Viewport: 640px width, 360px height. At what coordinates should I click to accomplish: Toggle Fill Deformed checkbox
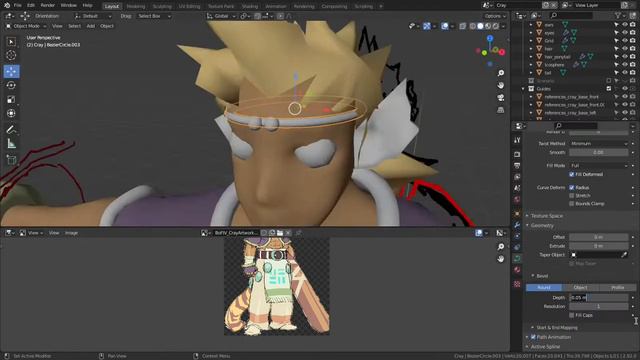tap(572, 174)
